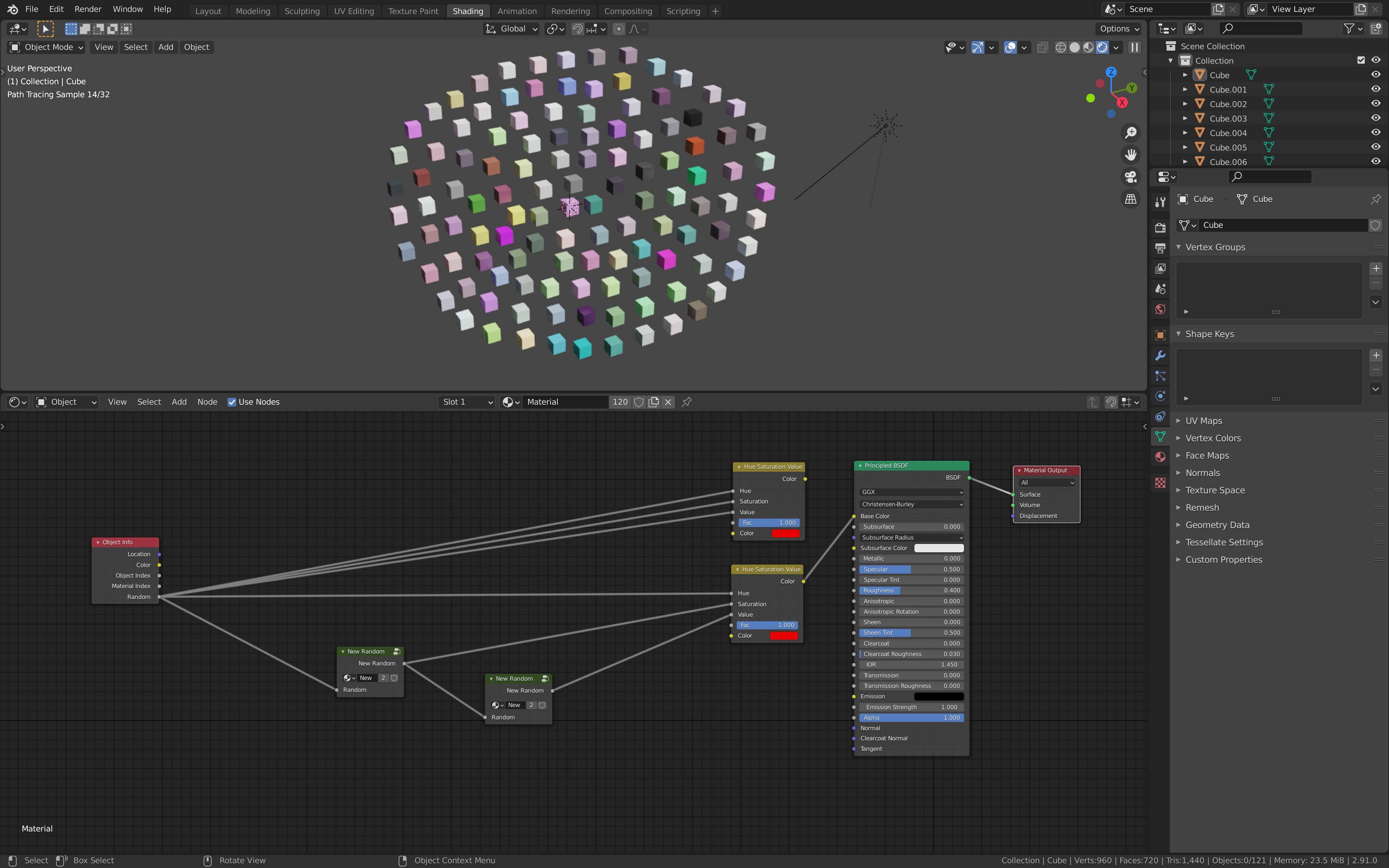Toggle wireframe shading in the viewport
The height and width of the screenshot is (868, 1389).
click(x=1061, y=48)
